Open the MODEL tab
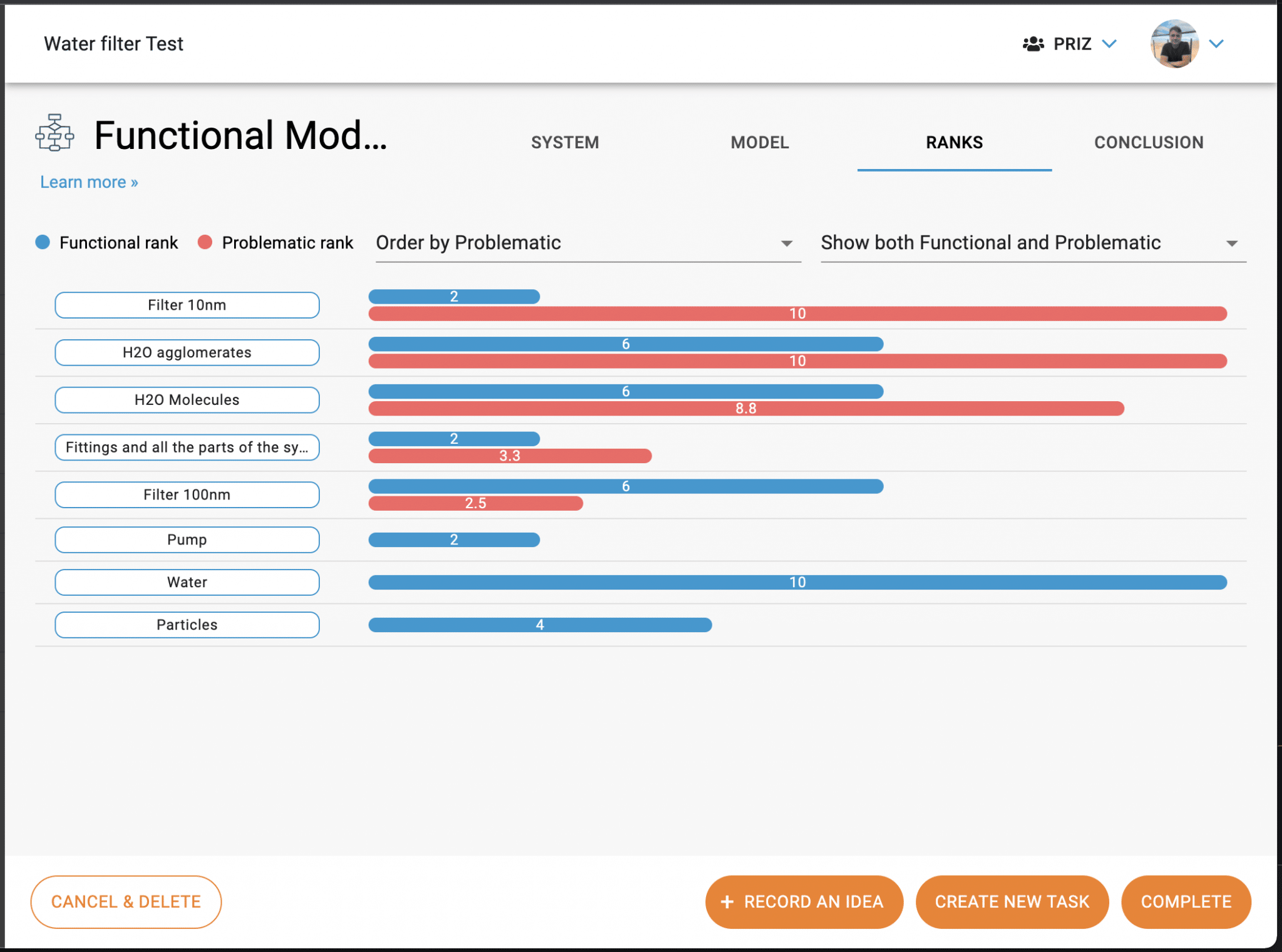This screenshot has width=1282, height=952. point(759,142)
